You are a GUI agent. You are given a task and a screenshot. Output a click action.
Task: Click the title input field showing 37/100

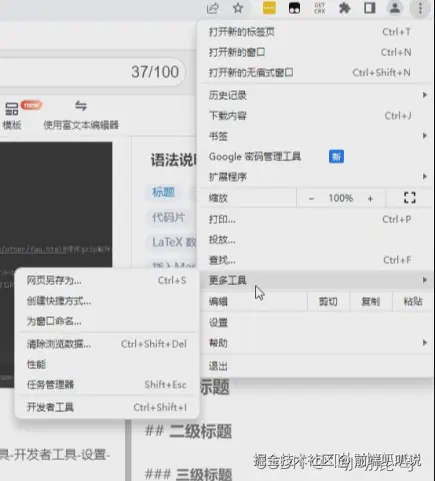92,72
